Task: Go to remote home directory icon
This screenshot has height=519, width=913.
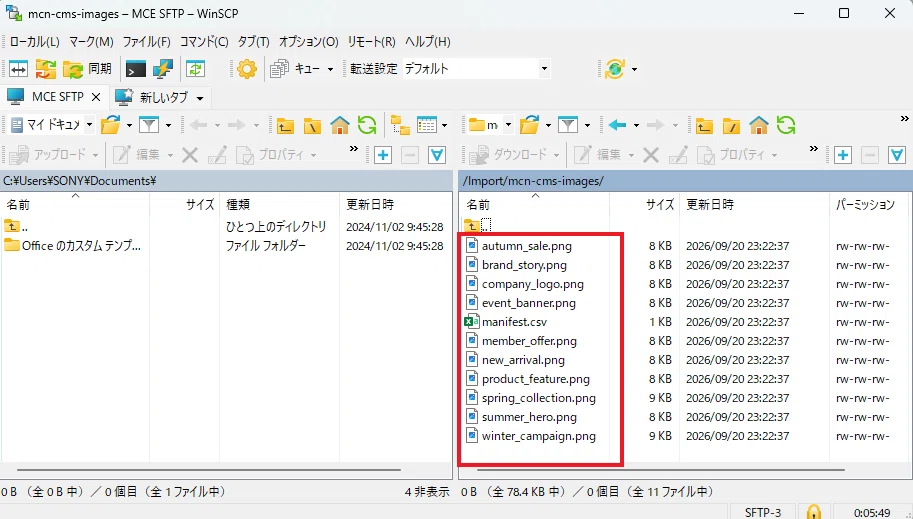Action: click(x=759, y=125)
